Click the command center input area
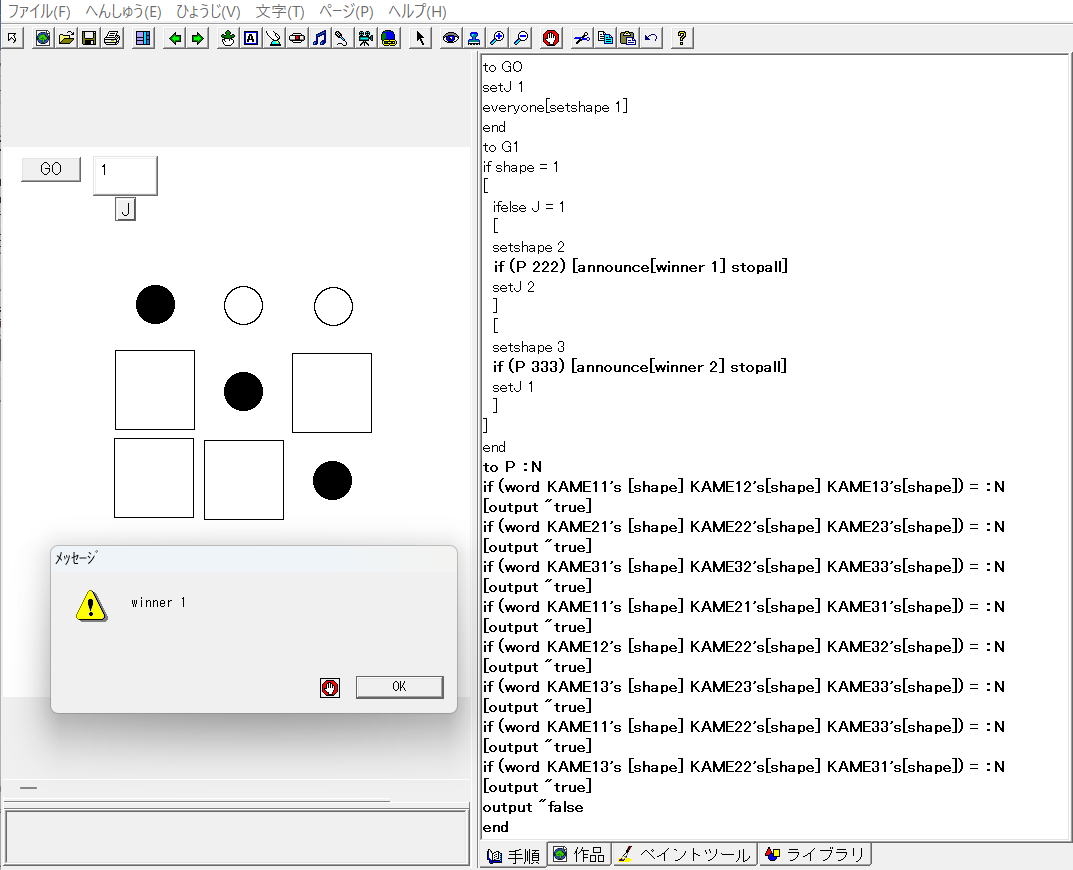 (x=236, y=837)
